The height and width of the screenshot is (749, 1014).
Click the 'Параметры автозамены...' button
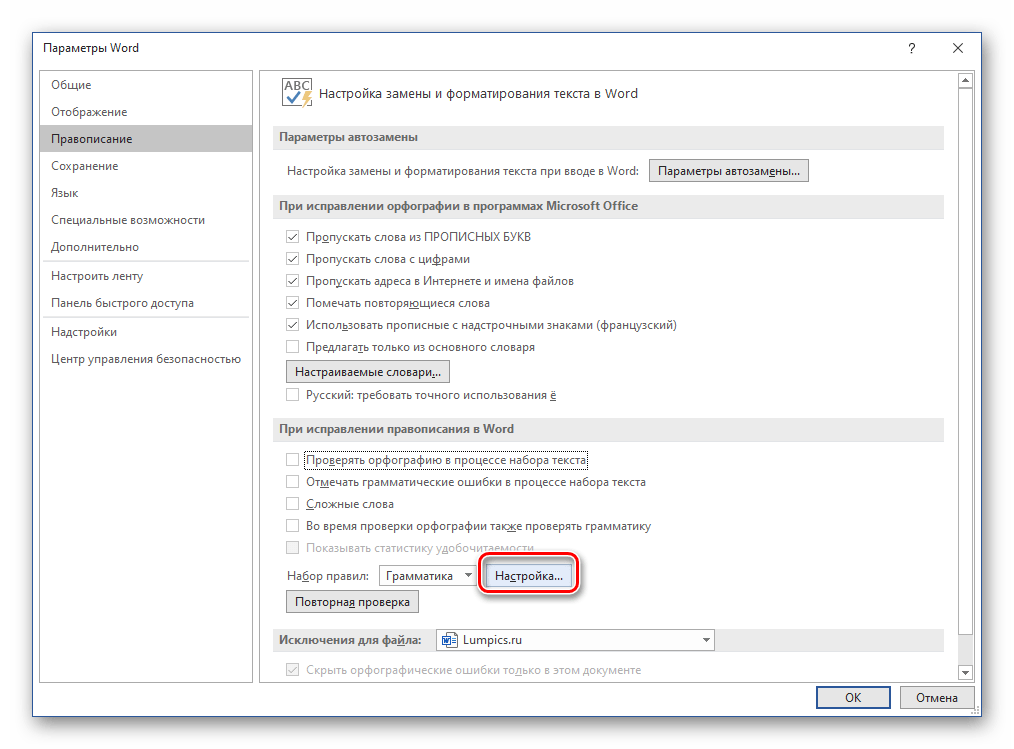(729, 171)
